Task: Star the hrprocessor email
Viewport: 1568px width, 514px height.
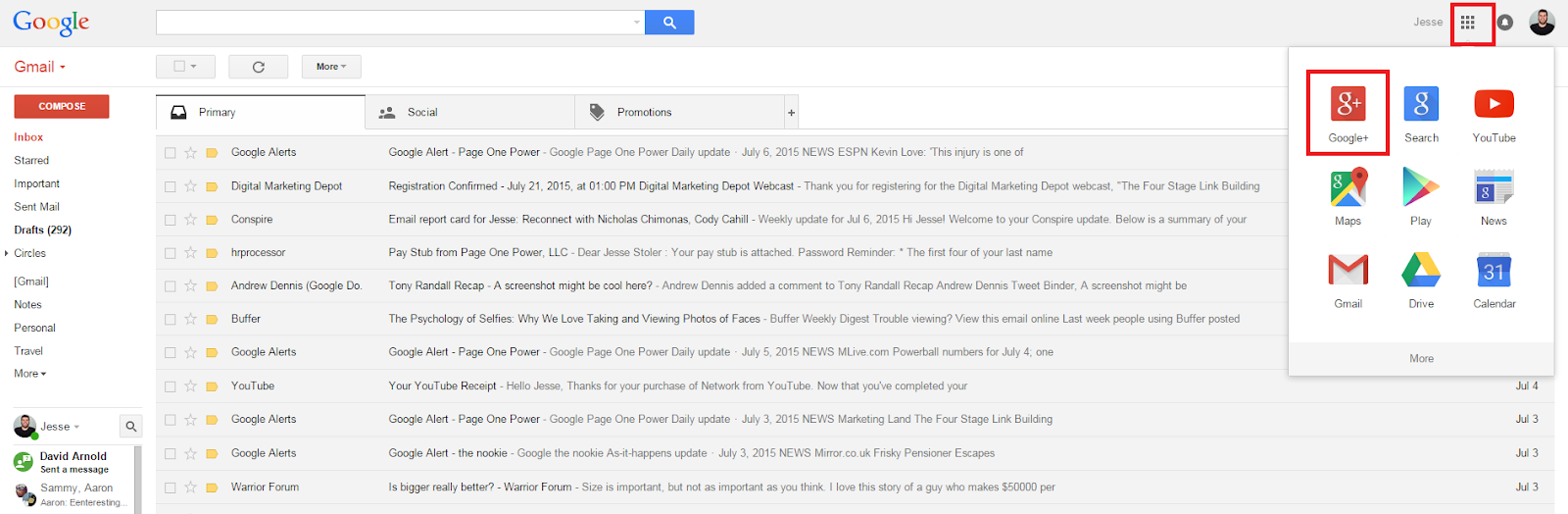Action: click(x=190, y=253)
